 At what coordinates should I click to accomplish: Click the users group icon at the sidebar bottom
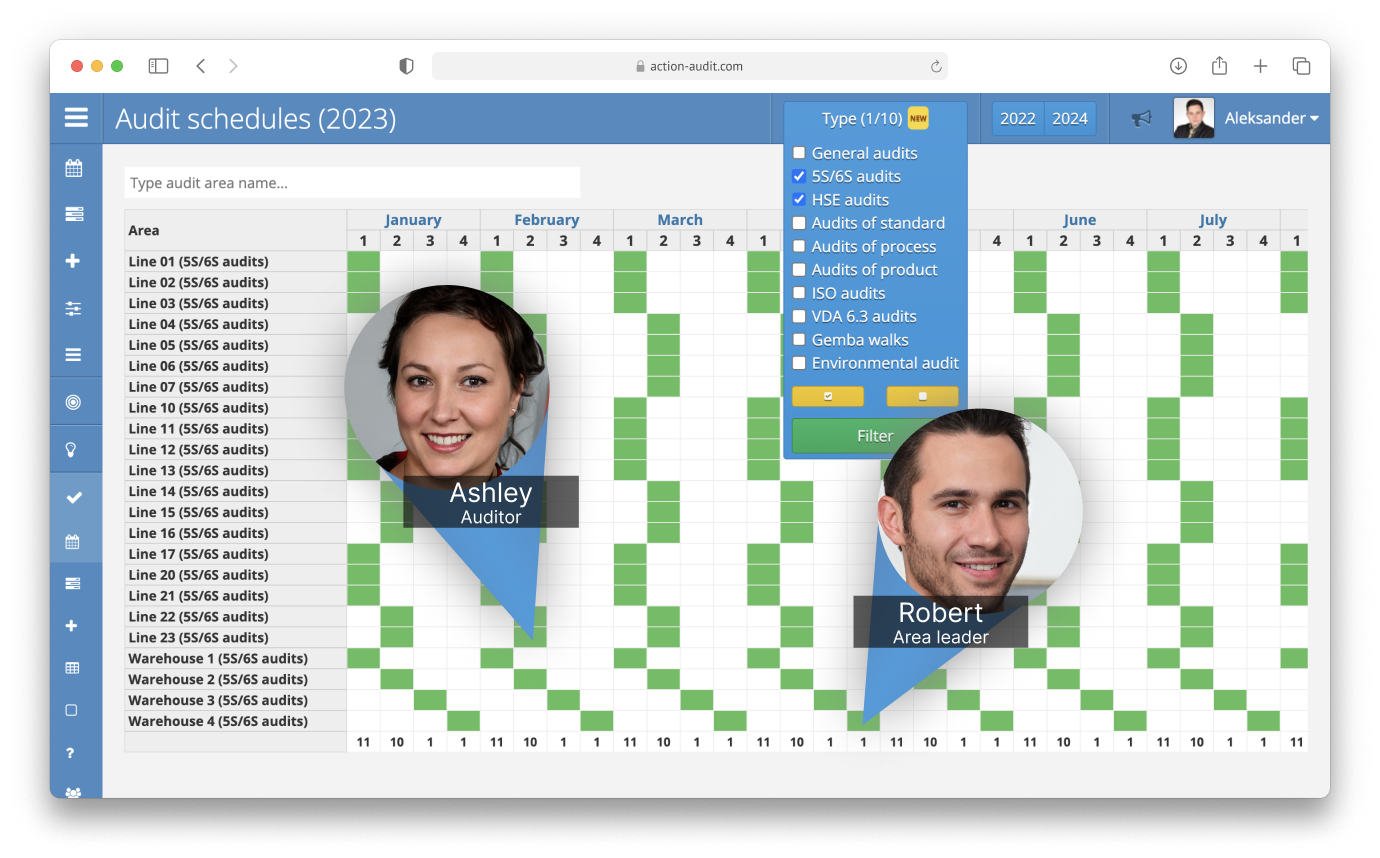(x=73, y=792)
